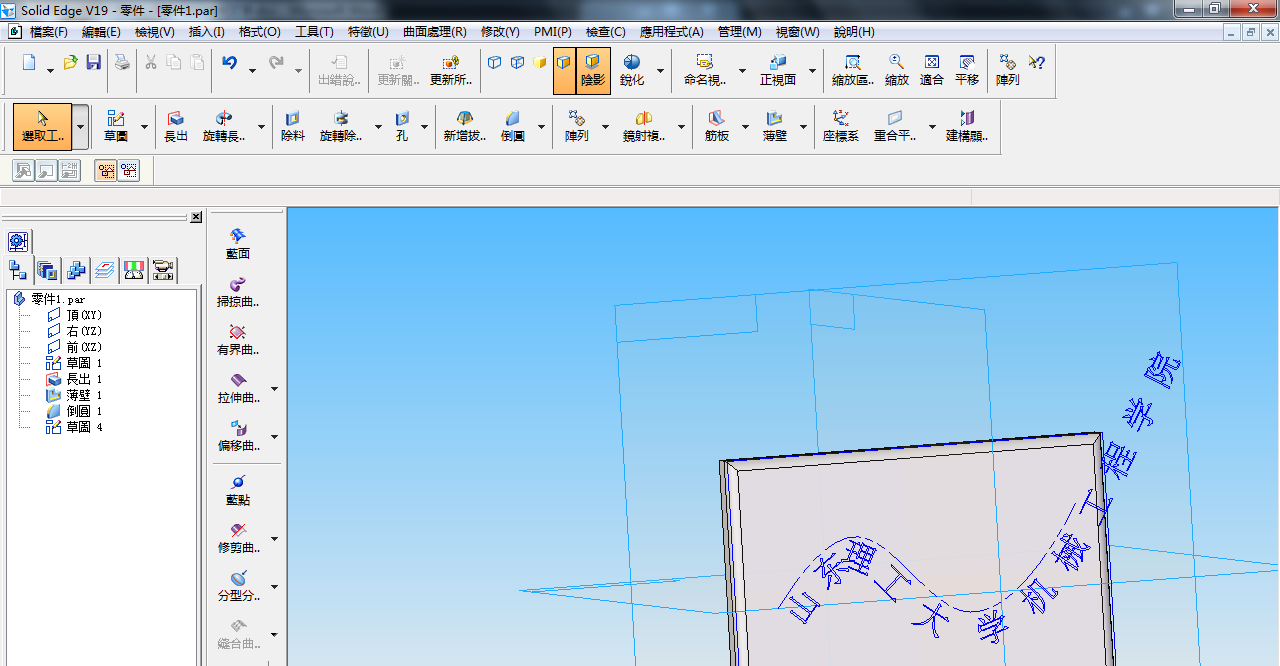Open the 薄壁 thin wall dropdown arrow
1280x666 pixels.
pyautogui.click(x=803, y=128)
